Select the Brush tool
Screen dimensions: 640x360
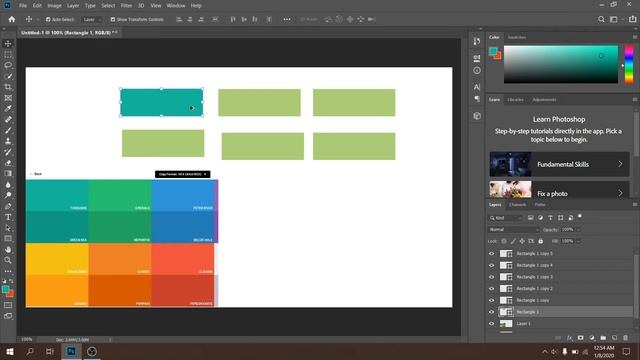tap(8, 130)
